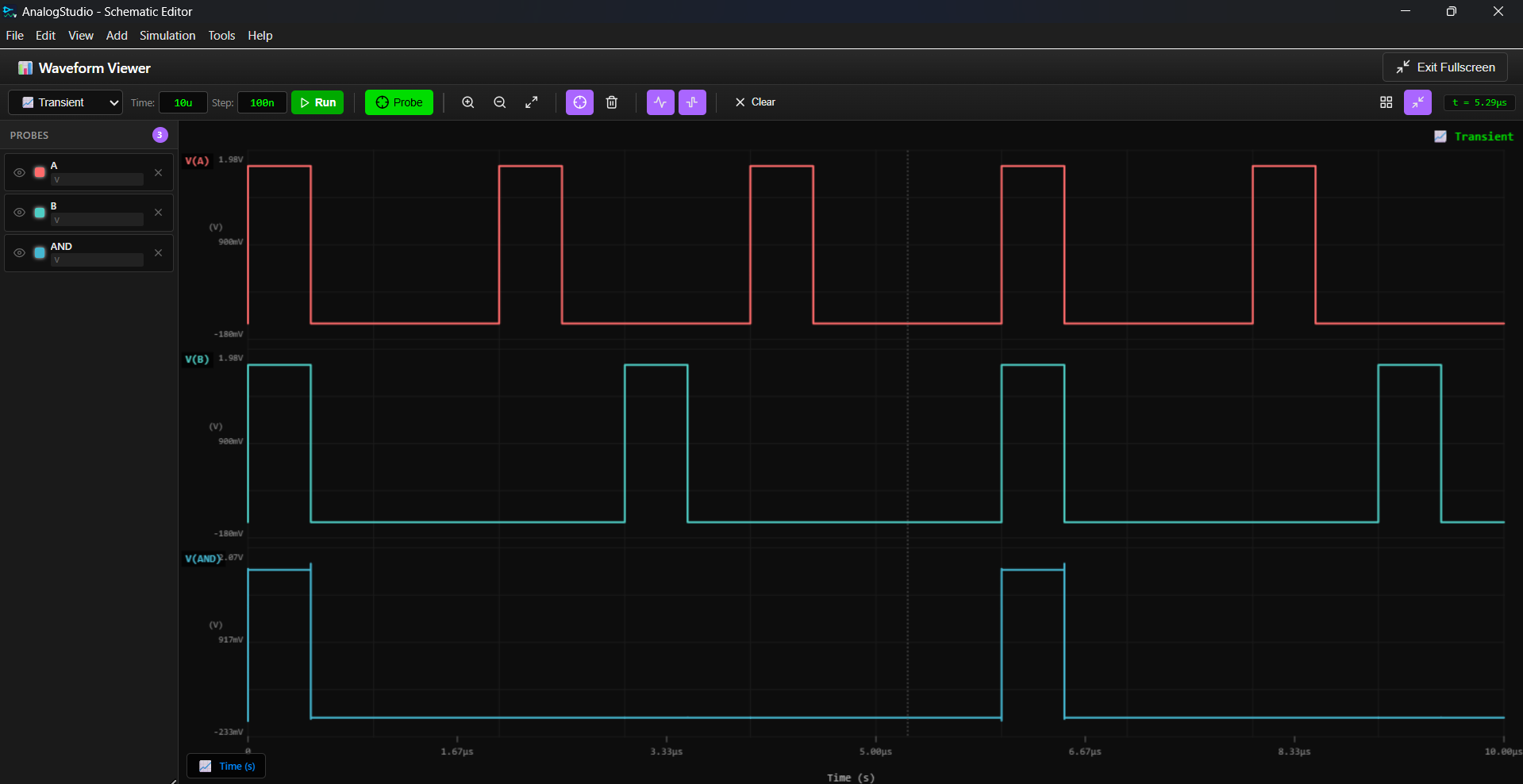Select the zoom out magnifier tool
Viewport: 1523px width, 784px height.
499,102
